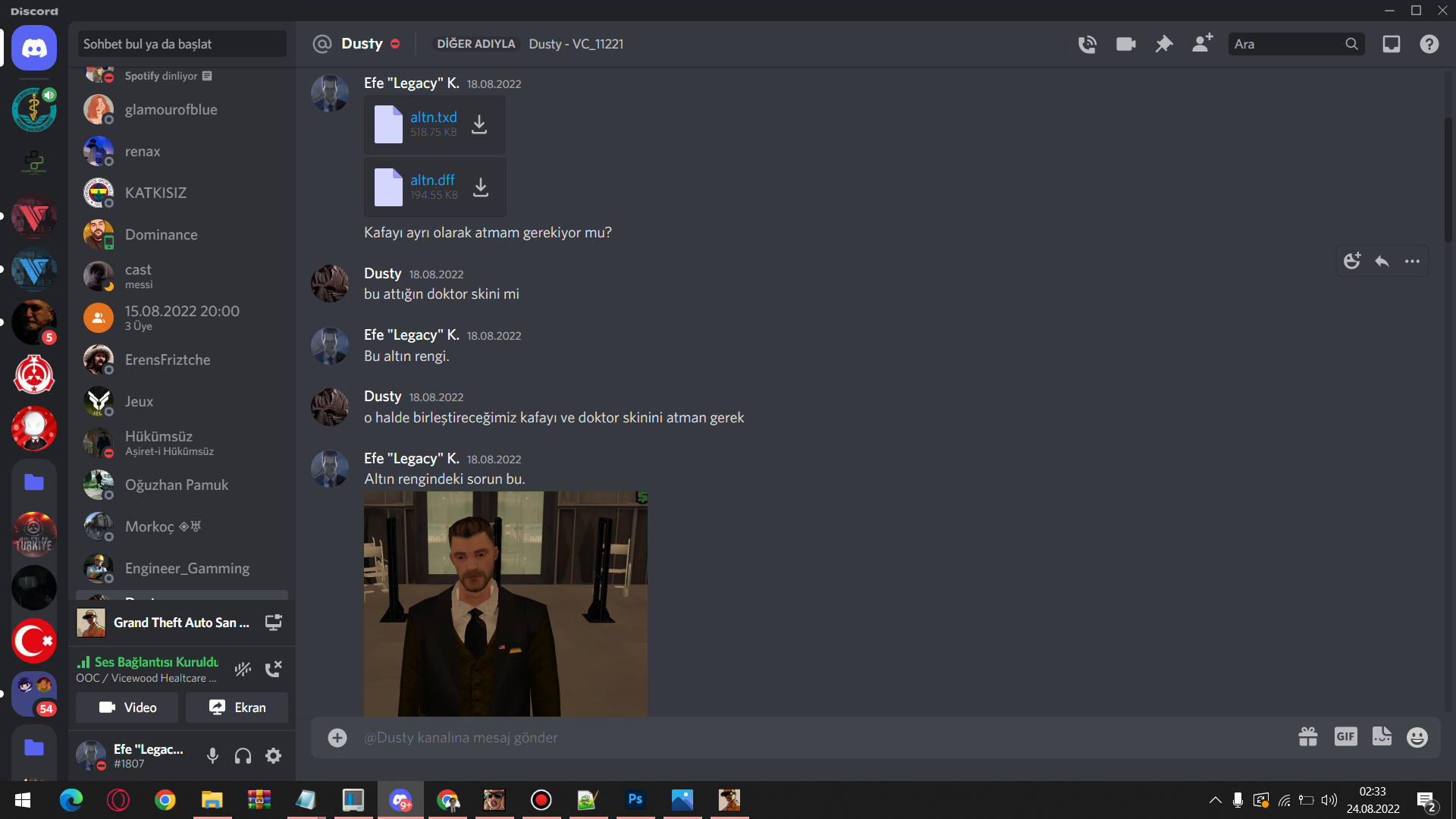Start a voice call with Dusty
1456x819 pixels.
coord(1087,44)
